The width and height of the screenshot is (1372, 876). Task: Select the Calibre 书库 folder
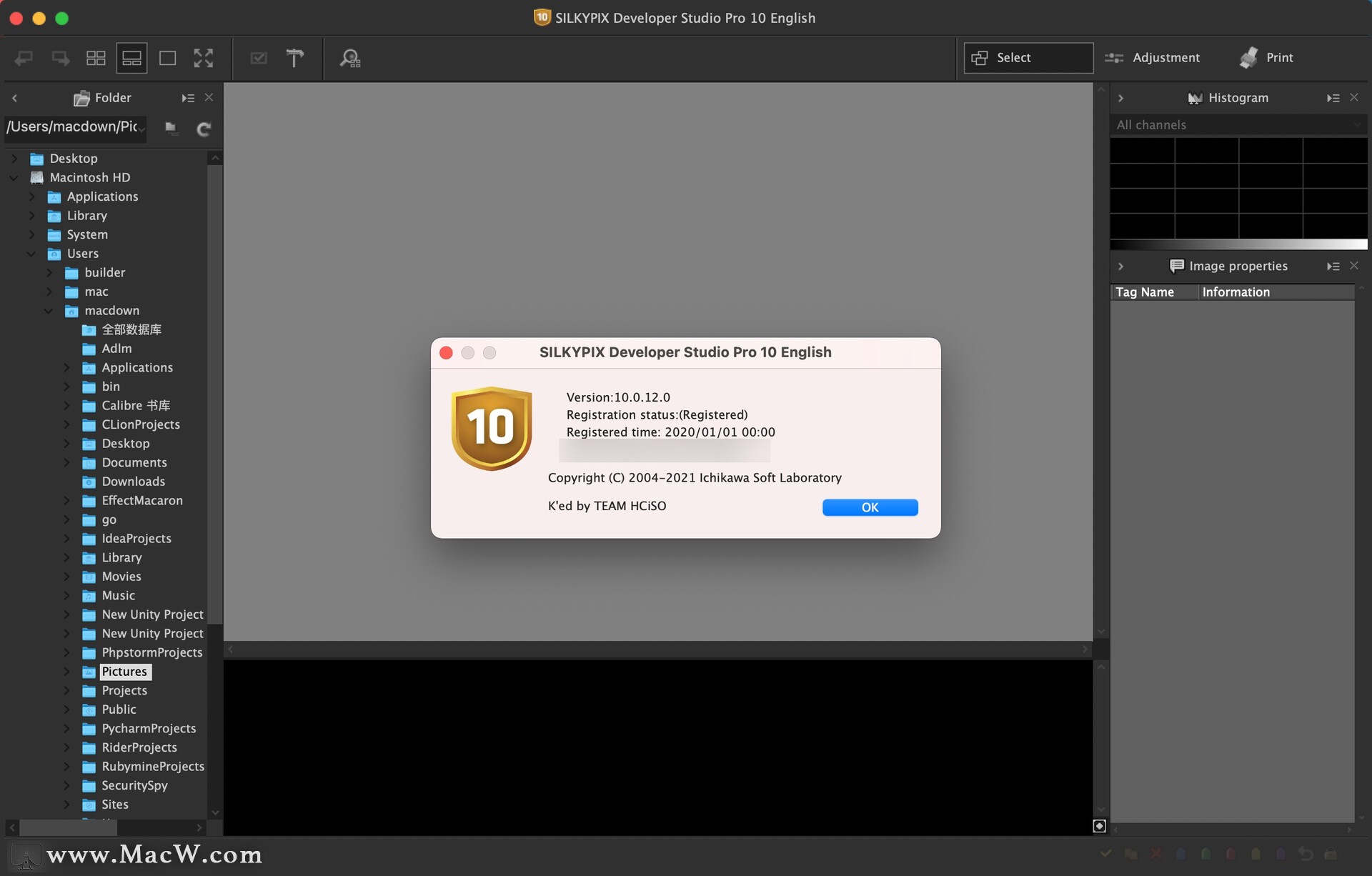tap(136, 406)
